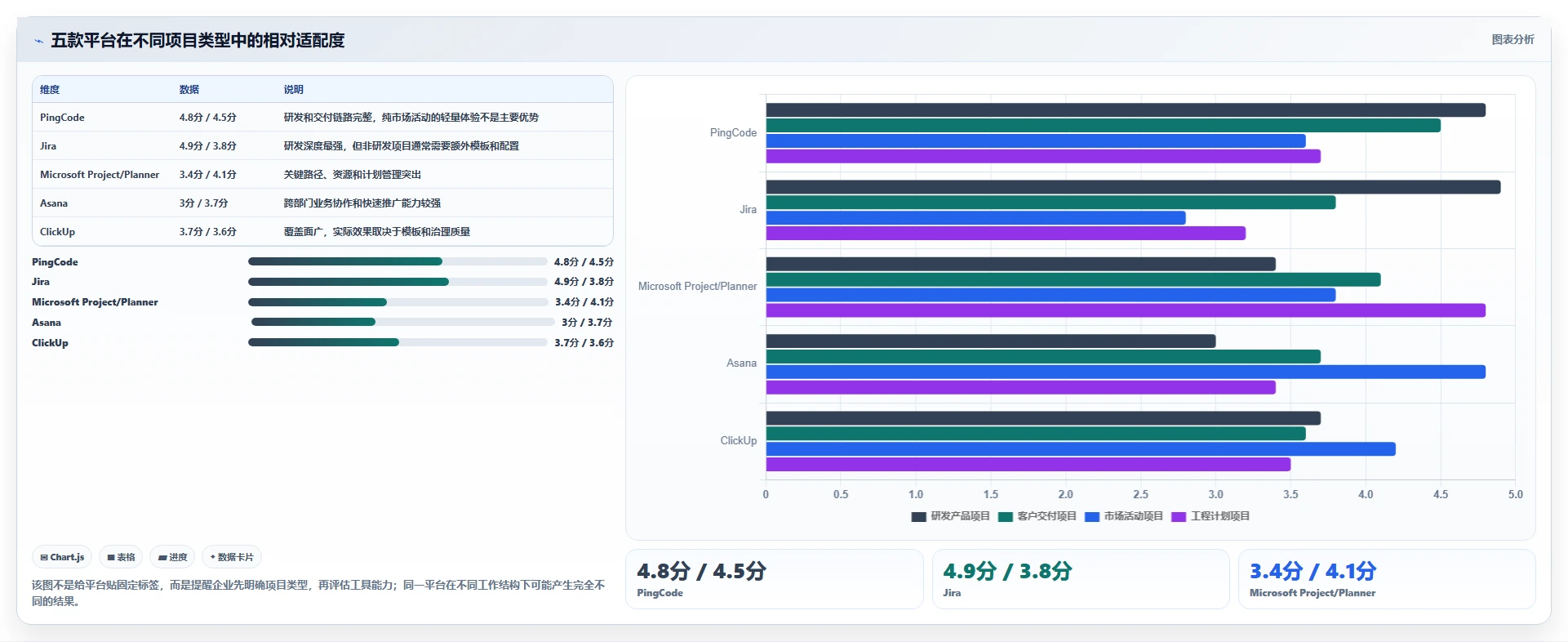The image size is (1568, 642).
Task: Open the Microsoft Project/Planner 3.4分 / 4.1分 card
Action: tap(1387, 579)
